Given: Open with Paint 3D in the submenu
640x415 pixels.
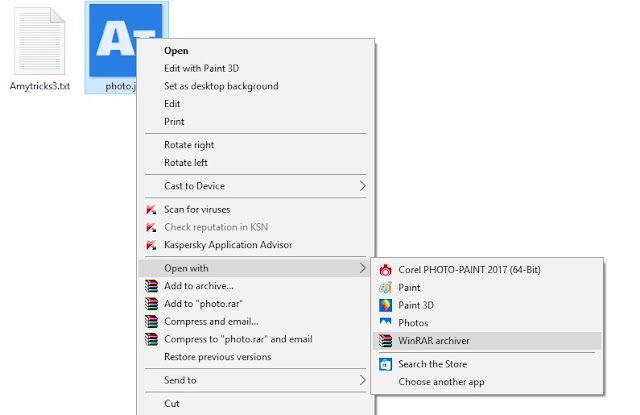Looking at the screenshot, I should [x=487, y=305].
